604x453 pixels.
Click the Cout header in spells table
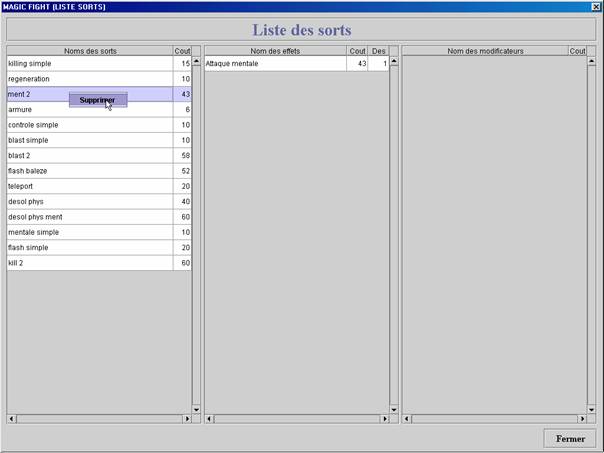pos(182,51)
